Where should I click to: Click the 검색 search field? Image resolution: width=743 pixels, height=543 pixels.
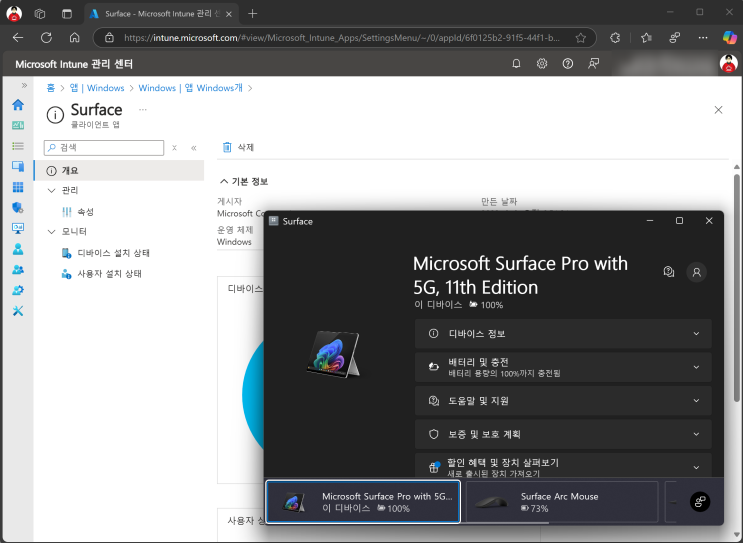coord(104,148)
